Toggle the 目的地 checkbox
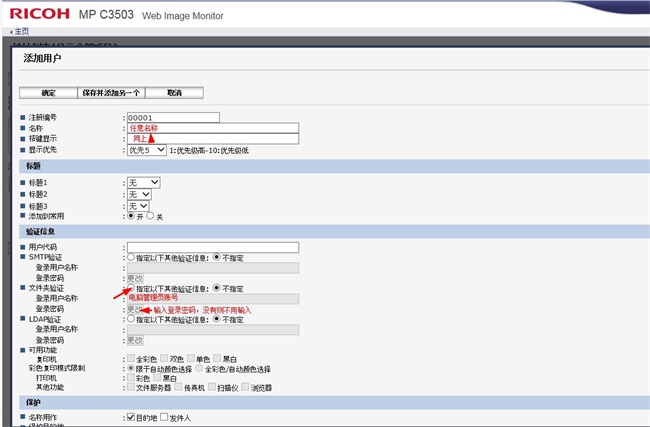650x427 pixels. click(x=130, y=416)
